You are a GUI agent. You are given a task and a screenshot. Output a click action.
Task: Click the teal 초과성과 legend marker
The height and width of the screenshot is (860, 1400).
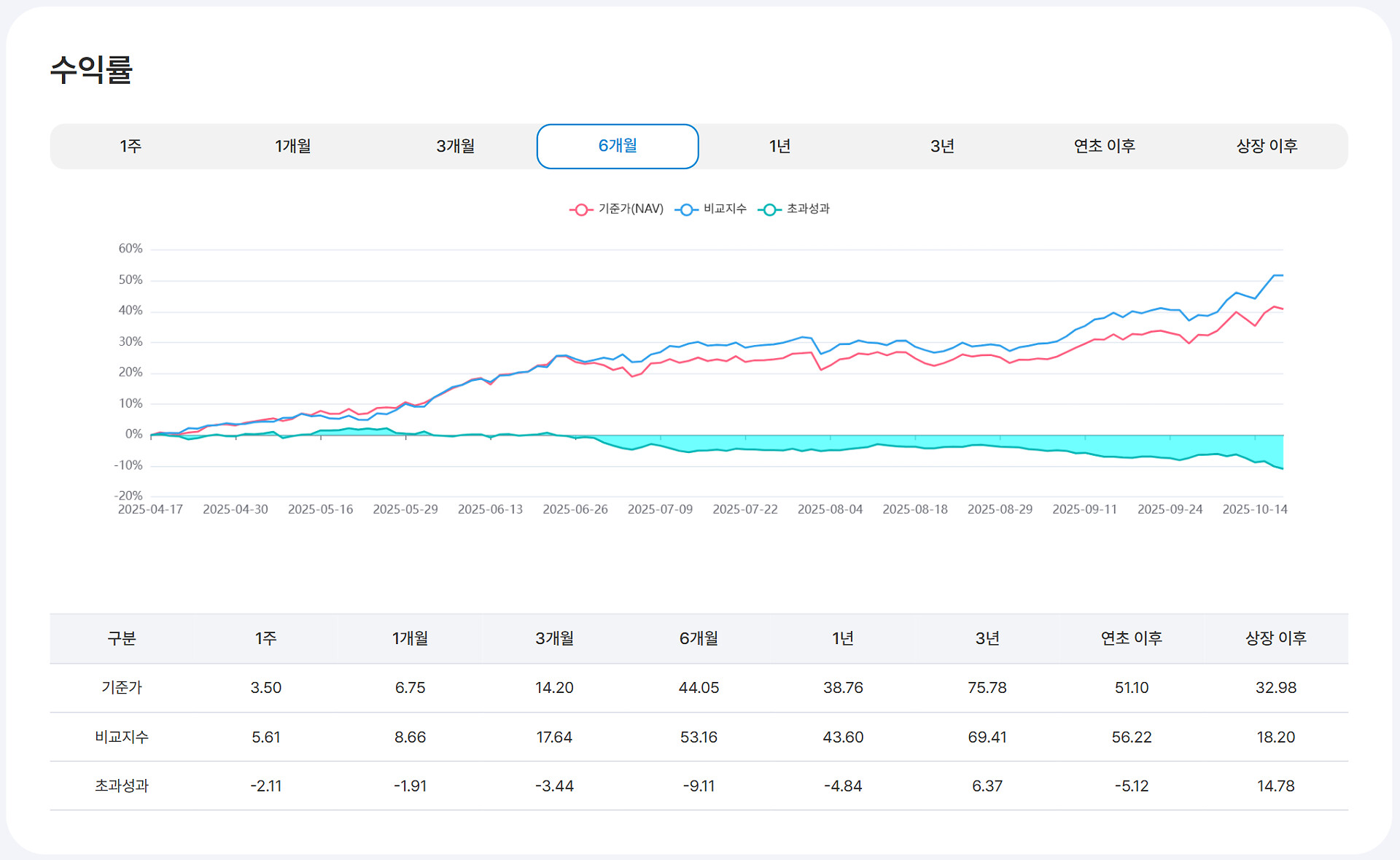[x=769, y=210]
